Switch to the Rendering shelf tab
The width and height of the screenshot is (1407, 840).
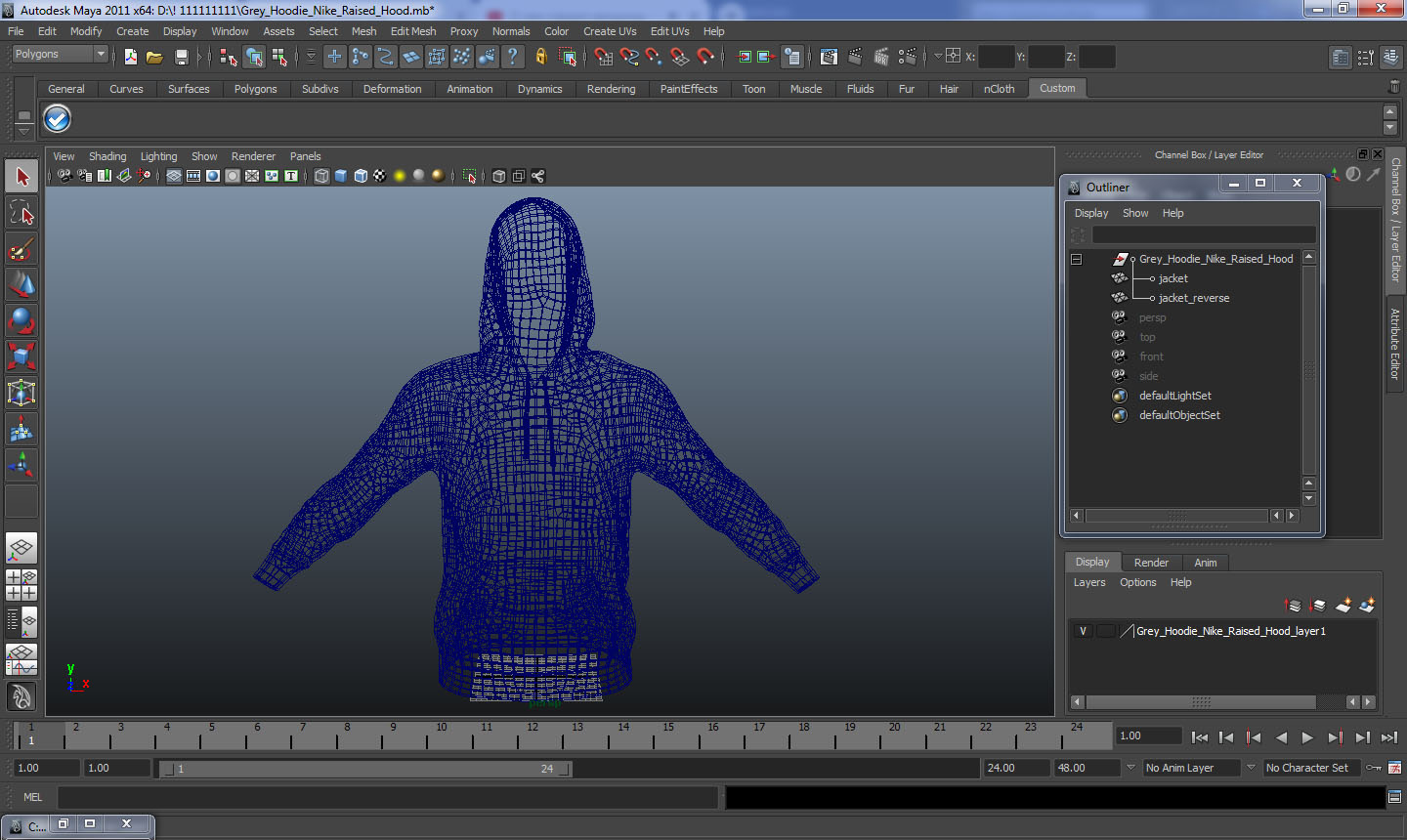click(x=611, y=89)
